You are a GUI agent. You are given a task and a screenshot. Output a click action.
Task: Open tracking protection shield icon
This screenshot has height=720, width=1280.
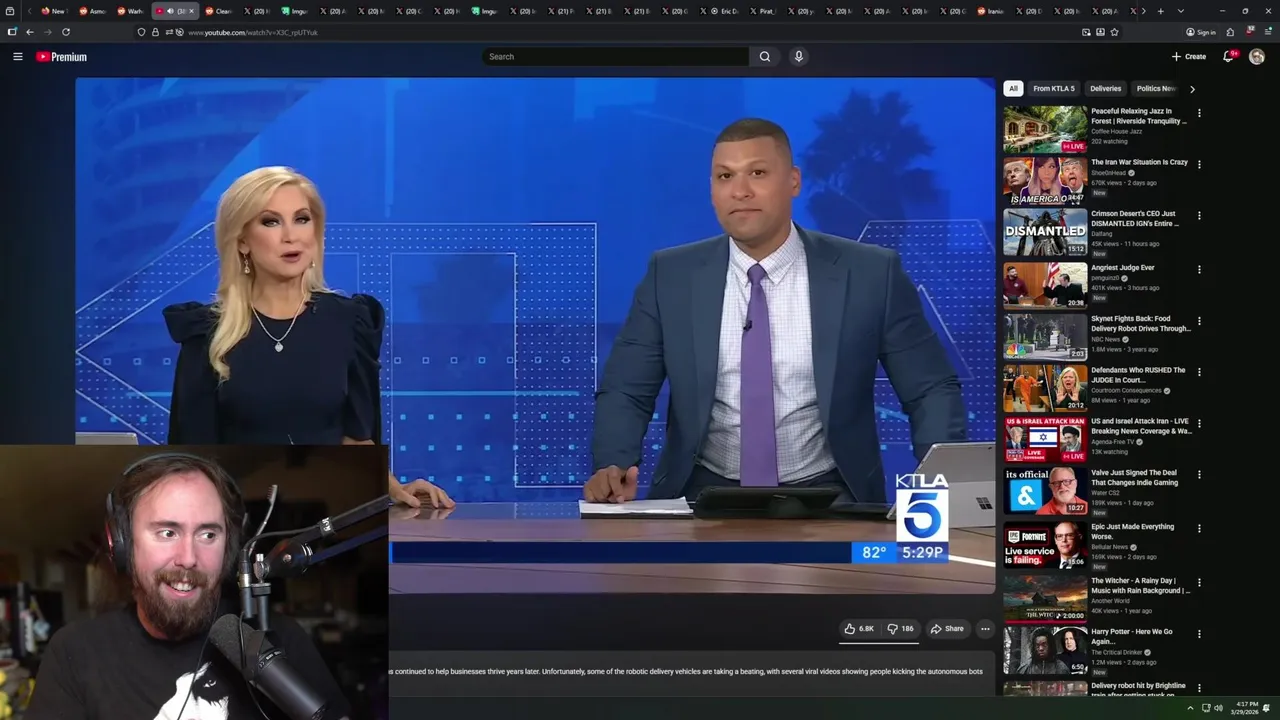tap(141, 32)
